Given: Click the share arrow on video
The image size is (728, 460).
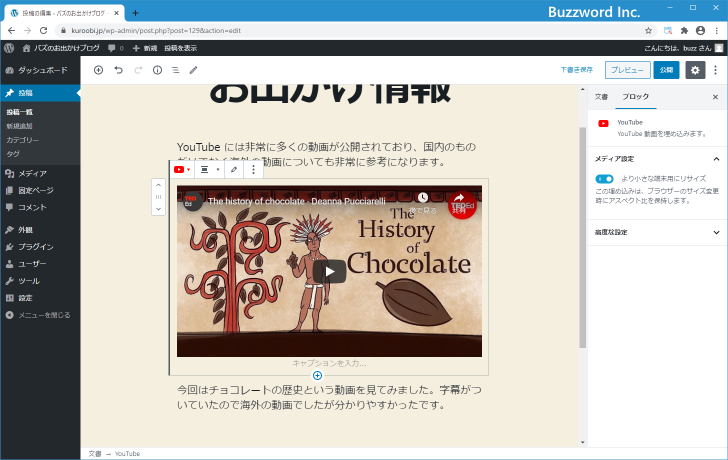Looking at the screenshot, I should pyautogui.click(x=459, y=198).
